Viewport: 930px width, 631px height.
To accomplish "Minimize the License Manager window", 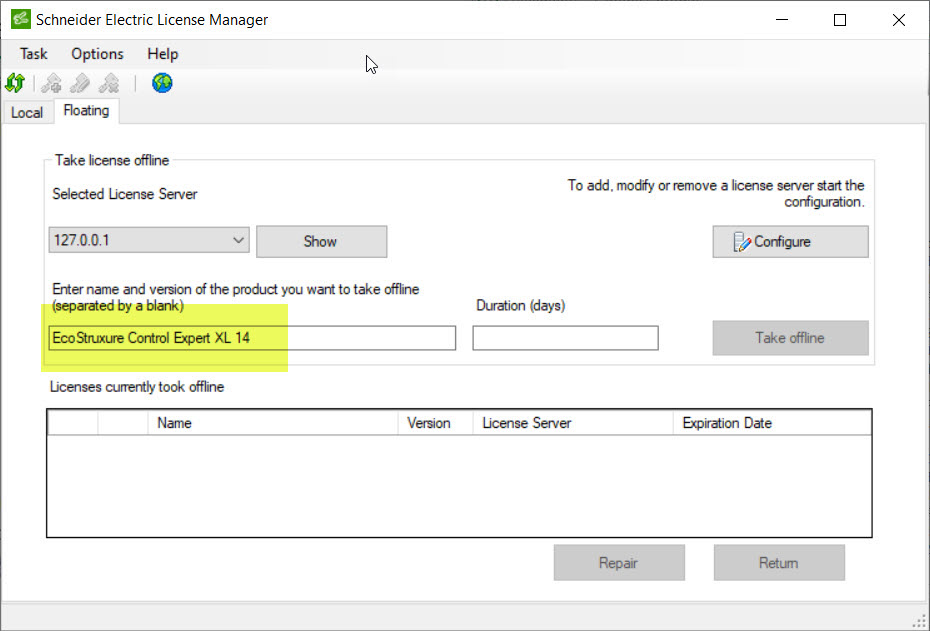I will (x=782, y=20).
